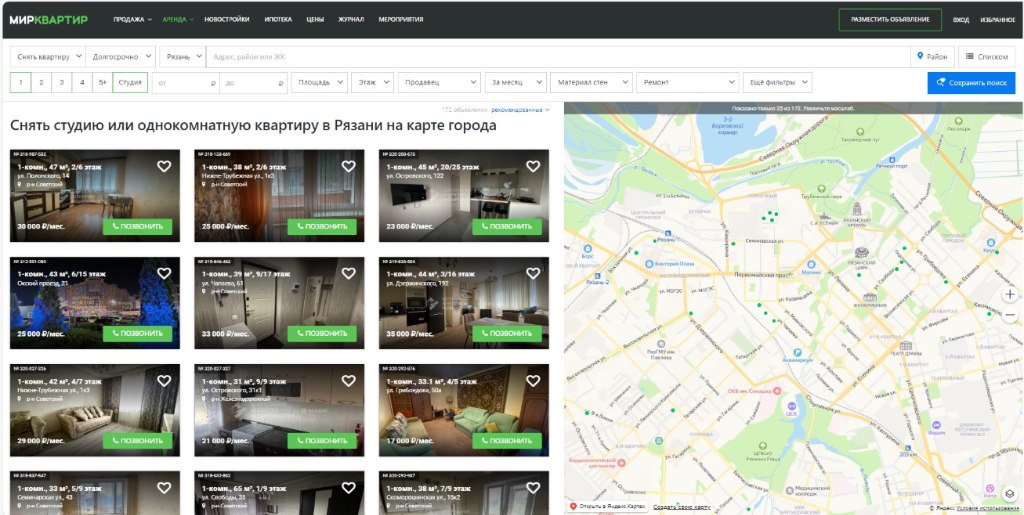
Task: Click the Вход link
Action: 961,20
